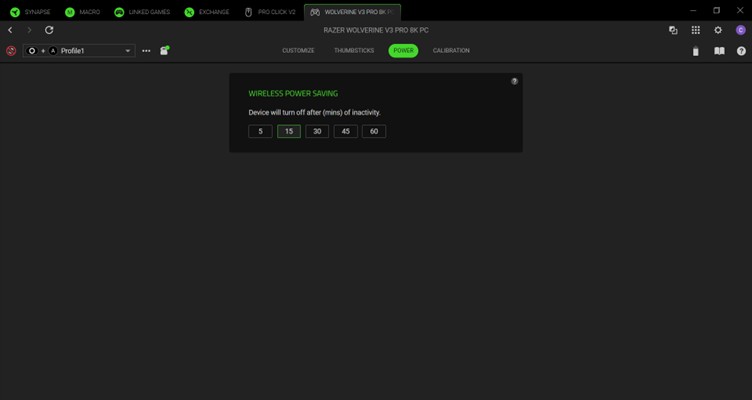Screen dimensions: 752x400
Task: Check the device battery status icon
Action: click(x=696, y=51)
